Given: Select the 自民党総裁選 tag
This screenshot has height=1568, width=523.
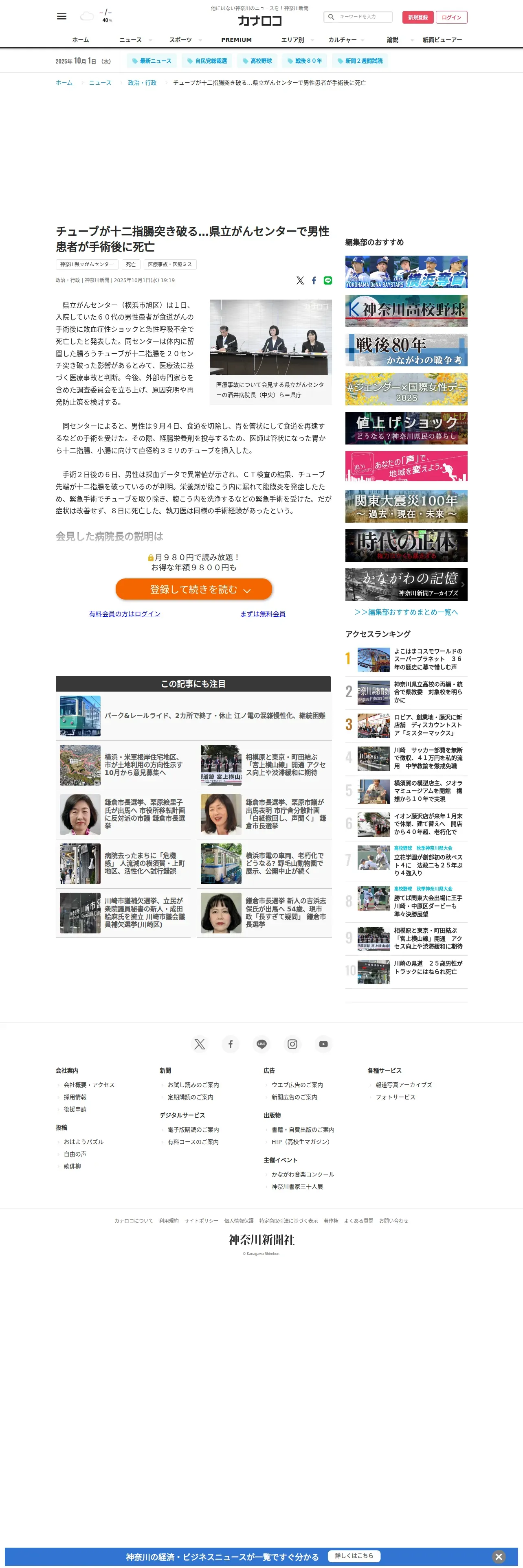Looking at the screenshot, I should [207, 61].
